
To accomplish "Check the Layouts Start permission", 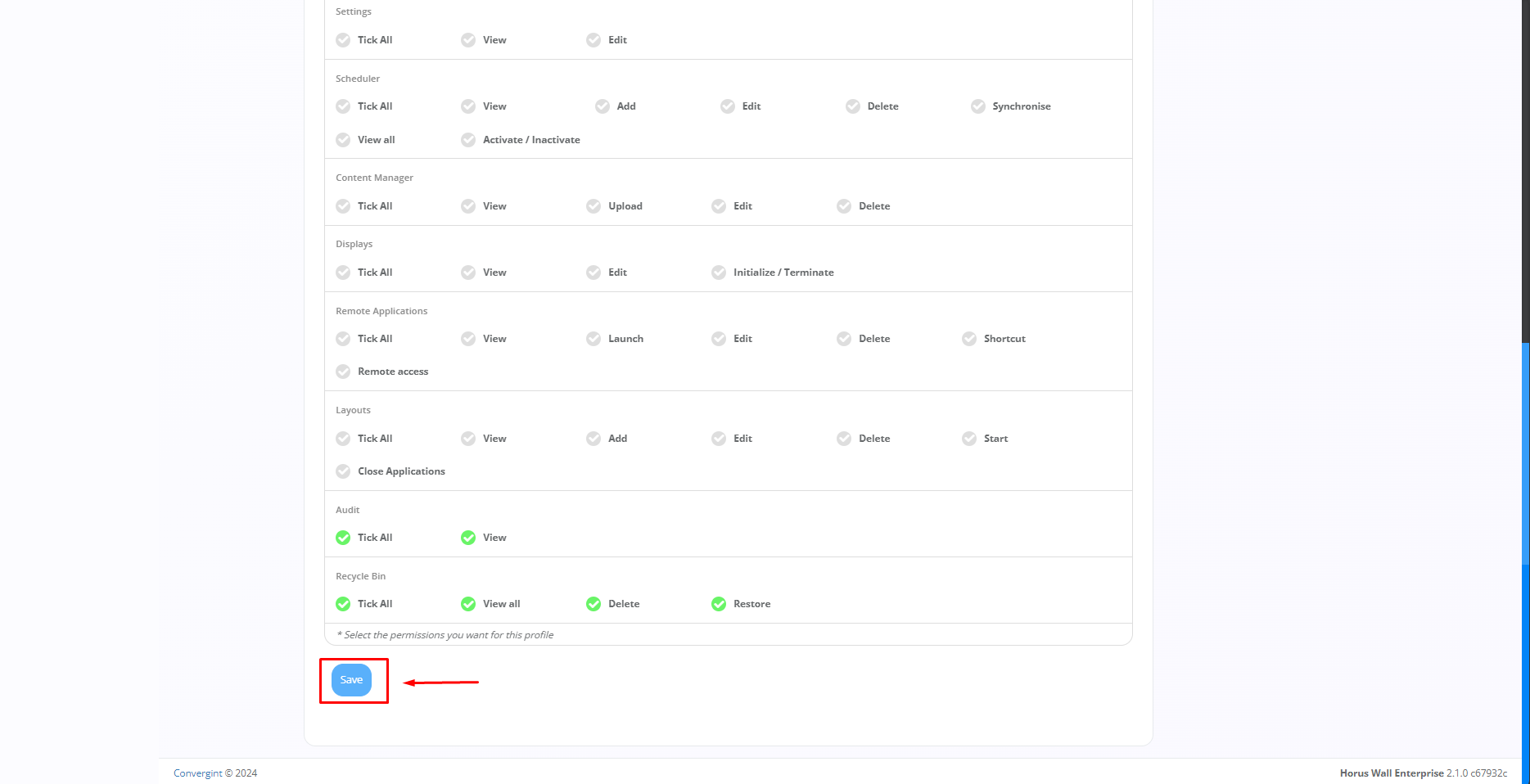I will [x=969, y=439].
